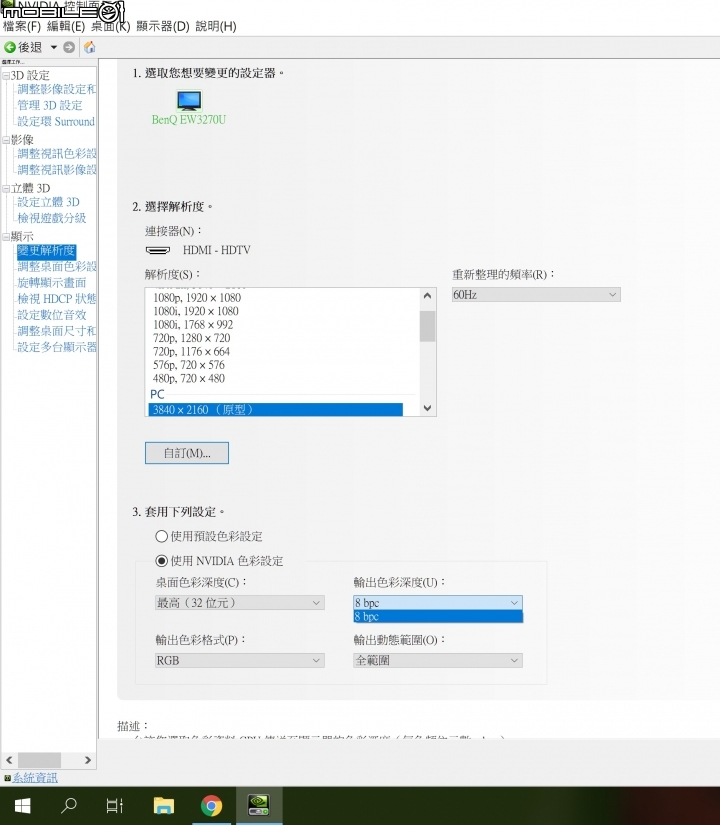This screenshot has height=825, width=720.
Task: Open 輸出動態範圍 全範圍 dropdown
Action: click(438, 660)
